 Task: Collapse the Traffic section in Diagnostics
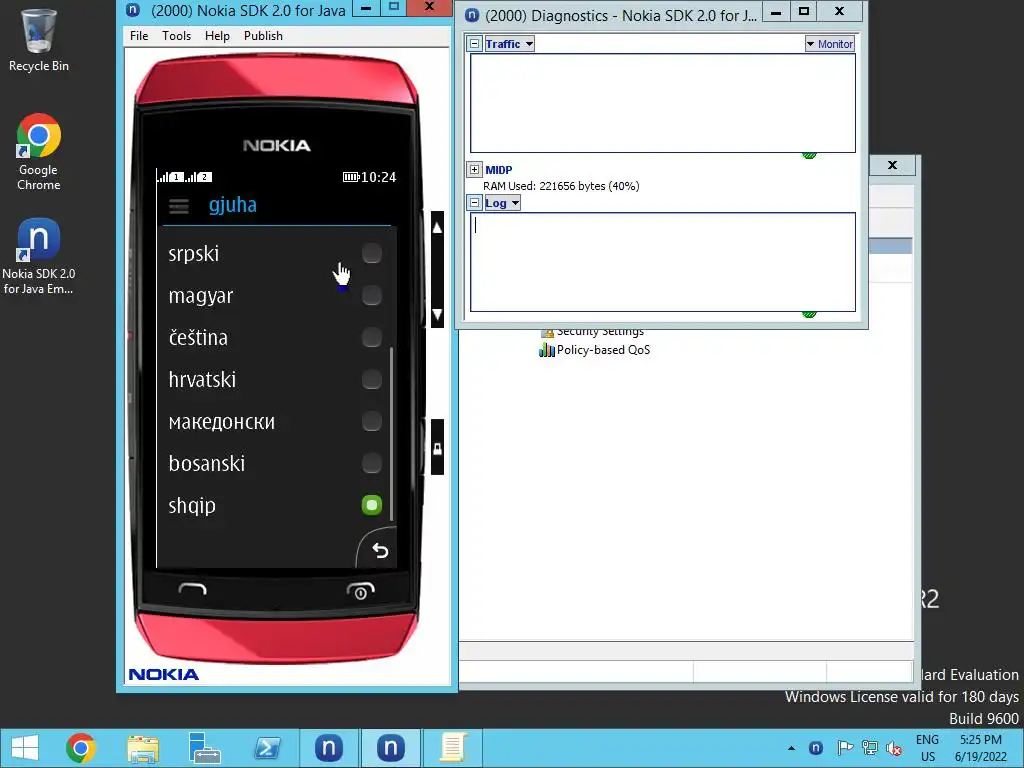click(x=475, y=44)
